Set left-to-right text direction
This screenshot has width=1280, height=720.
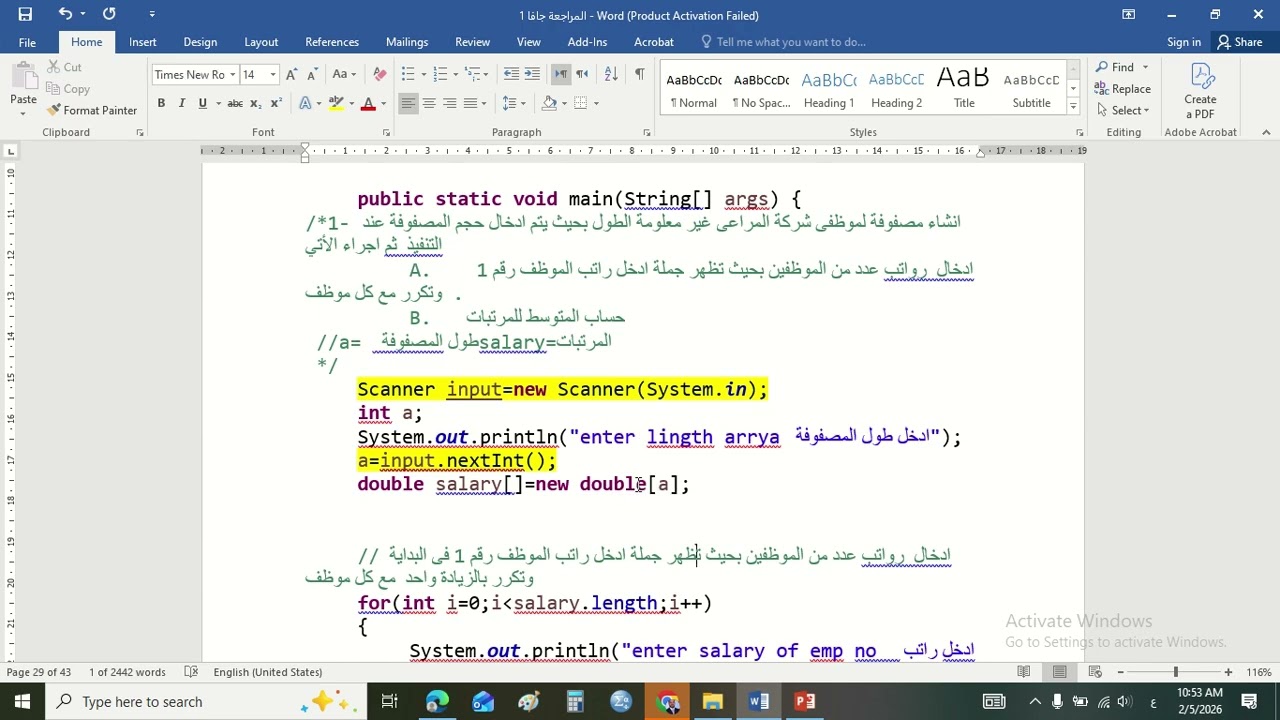tap(561, 75)
